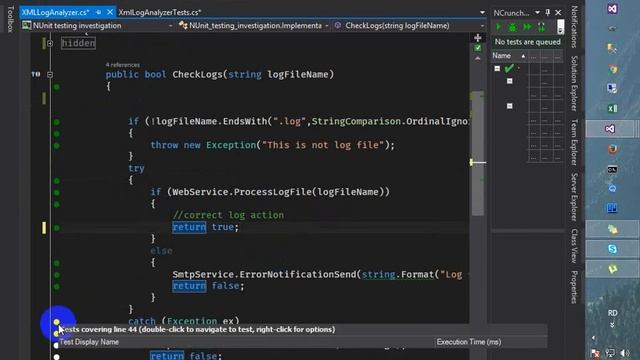The height and width of the screenshot is (360, 640).
Task: Click green coverage marker beside return false in else
Action: (57, 287)
